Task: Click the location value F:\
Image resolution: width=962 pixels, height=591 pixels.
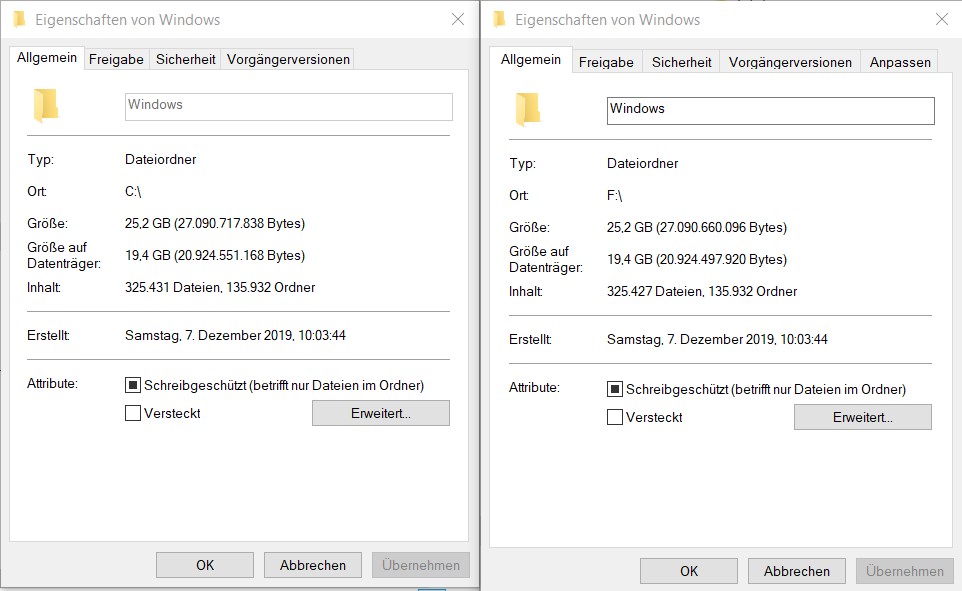Action: (615, 196)
